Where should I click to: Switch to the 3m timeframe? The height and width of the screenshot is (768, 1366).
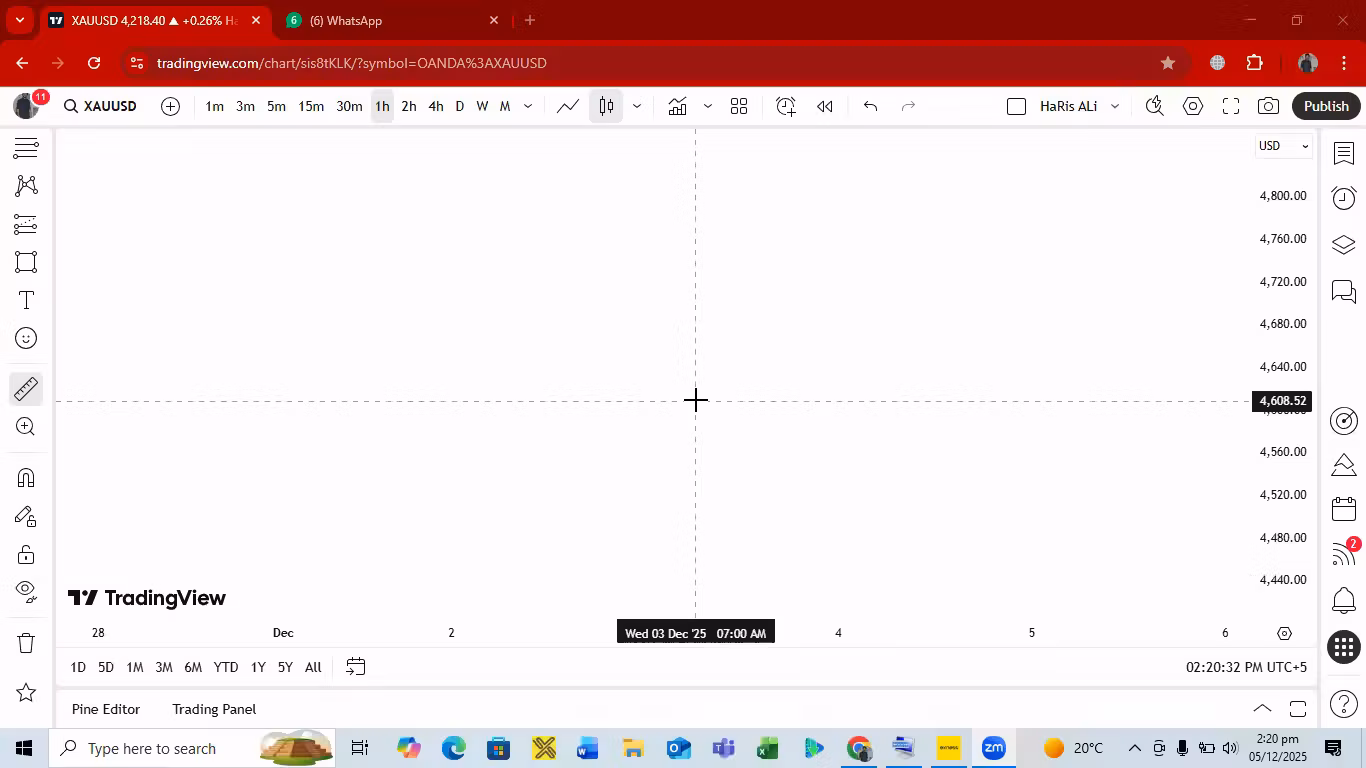pyautogui.click(x=245, y=106)
